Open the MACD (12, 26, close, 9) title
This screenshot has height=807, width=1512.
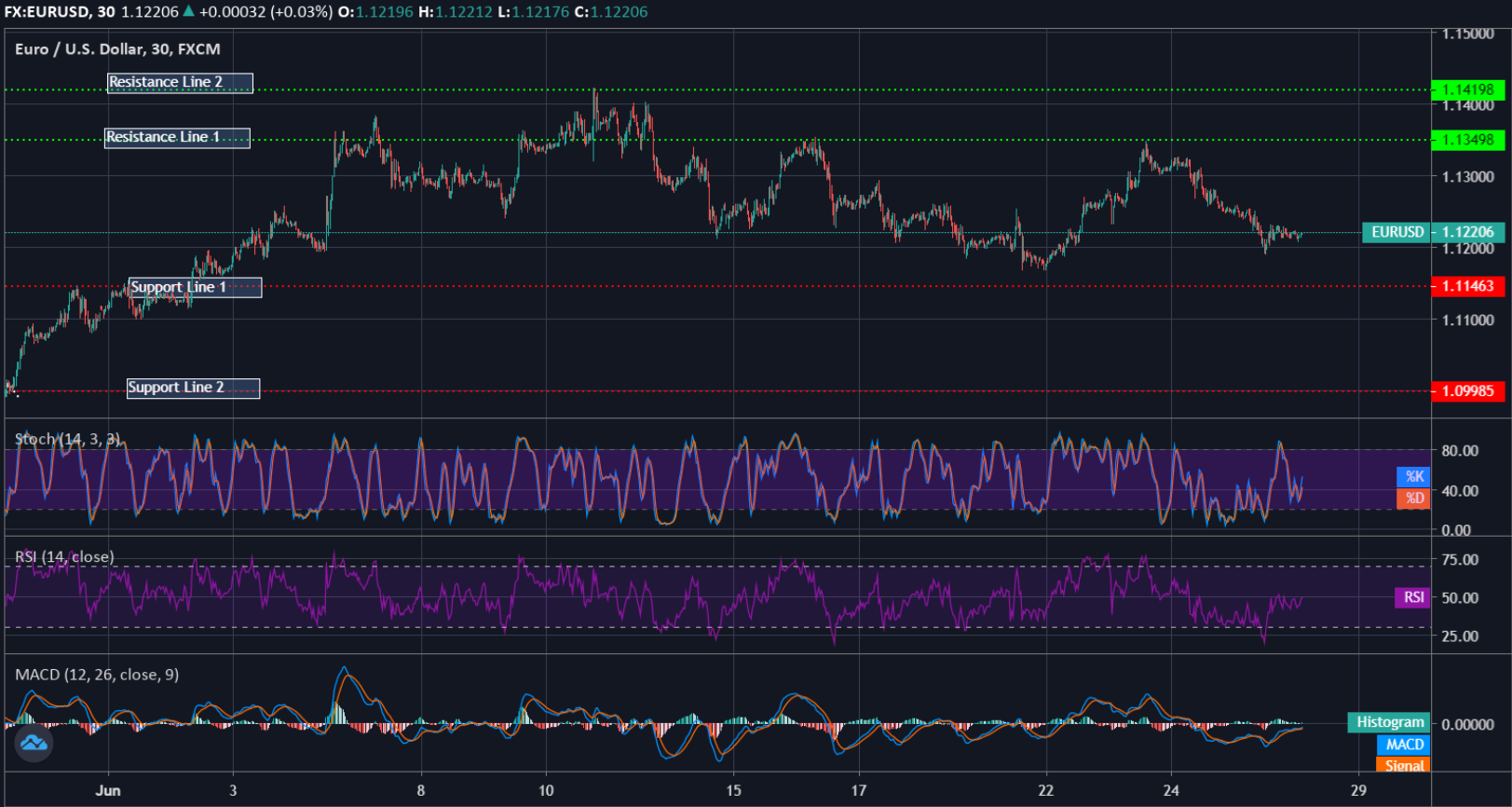(97, 675)
